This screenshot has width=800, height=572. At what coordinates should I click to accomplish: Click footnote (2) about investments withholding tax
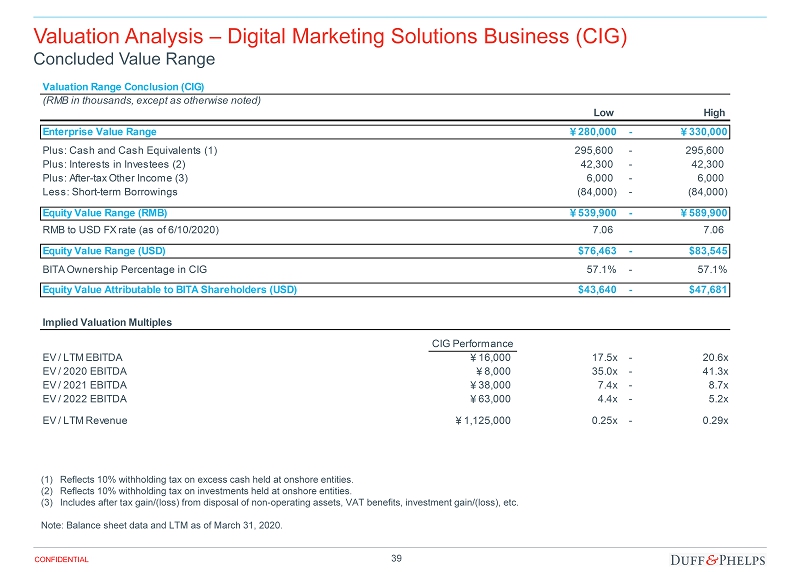tap(196, 491)
